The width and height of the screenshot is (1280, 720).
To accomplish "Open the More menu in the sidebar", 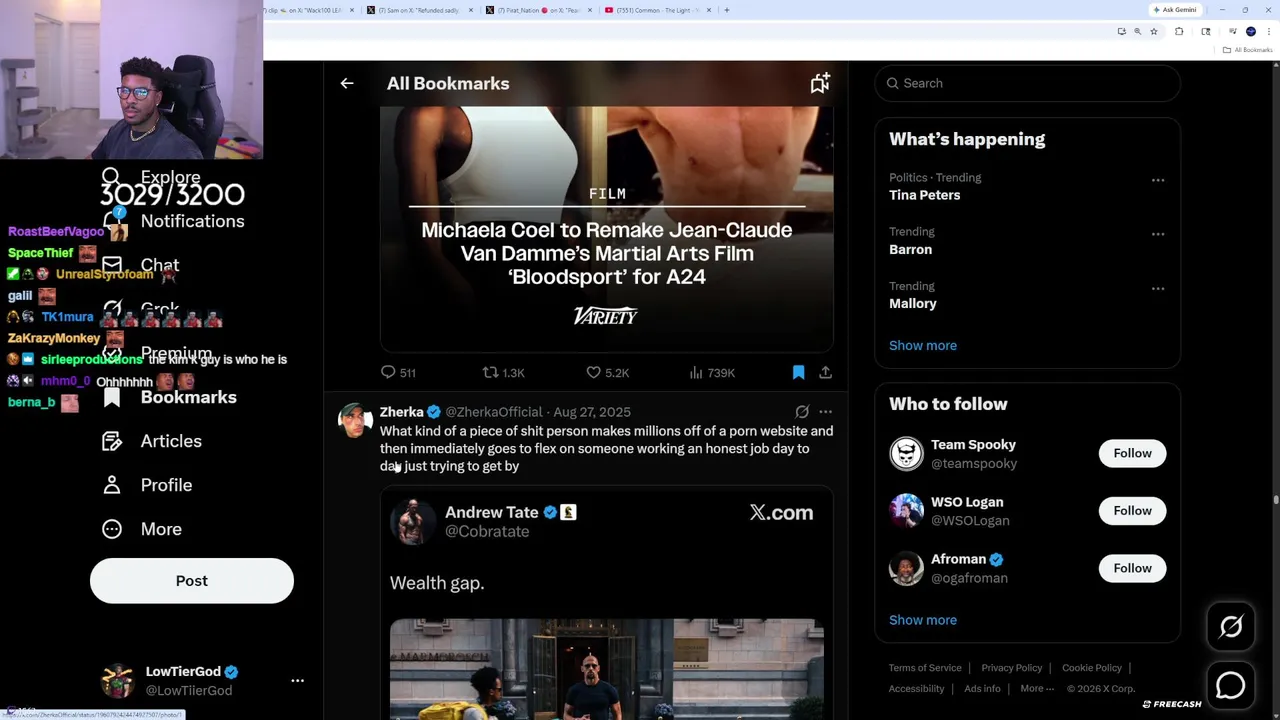I will click(x=161, y=529).
